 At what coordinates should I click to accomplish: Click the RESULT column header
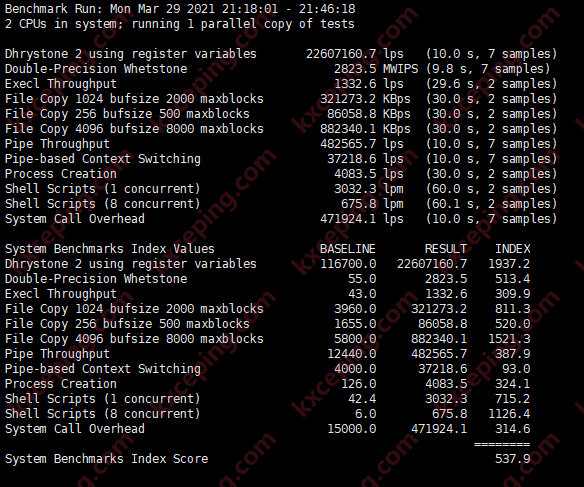(x=446, y=249)
